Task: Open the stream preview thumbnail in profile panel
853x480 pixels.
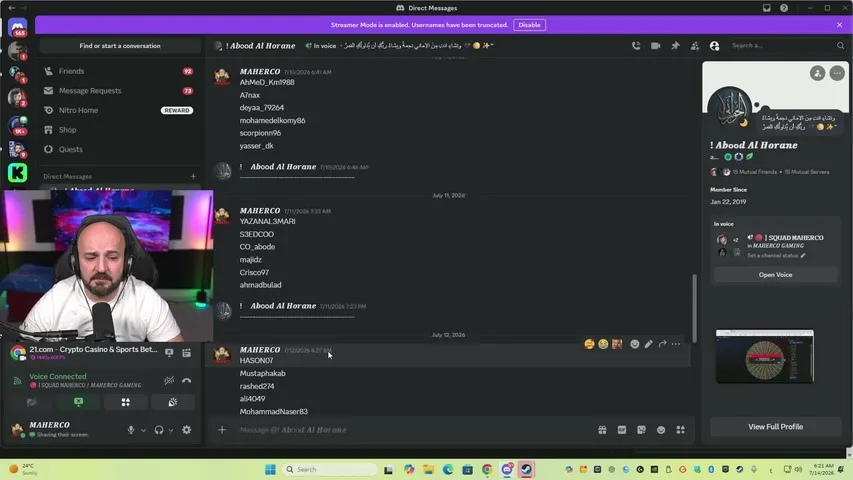Action: click(764, 356)
